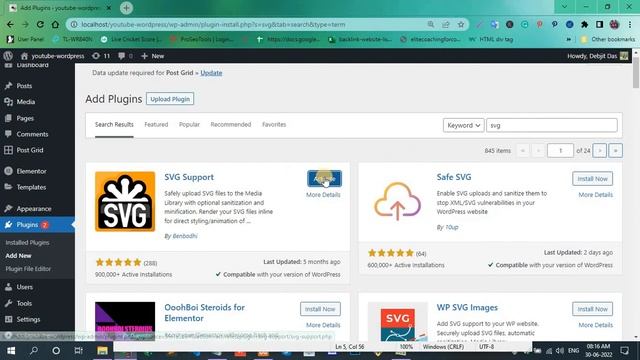
Task: Select Add New plugin submenu
Action: click(x=18, y=256)
